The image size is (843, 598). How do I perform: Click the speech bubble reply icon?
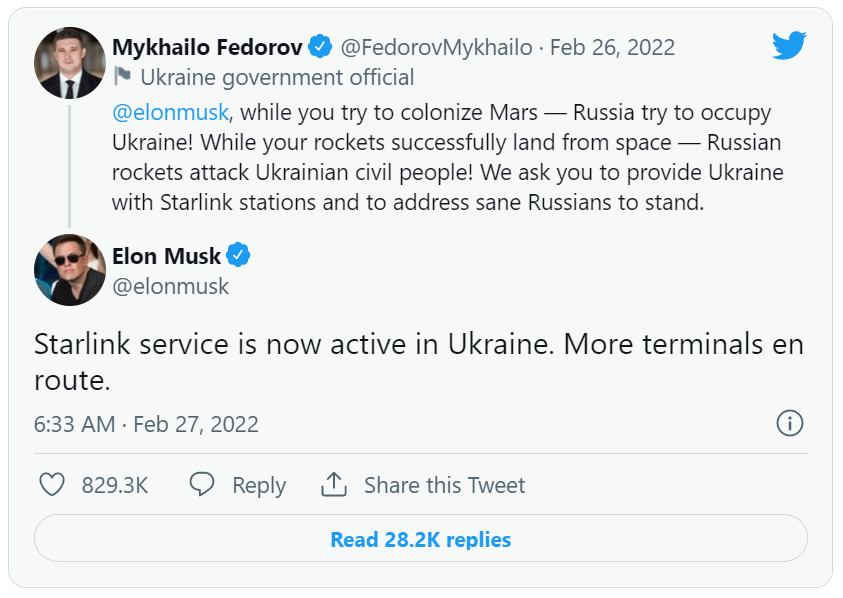202,485
